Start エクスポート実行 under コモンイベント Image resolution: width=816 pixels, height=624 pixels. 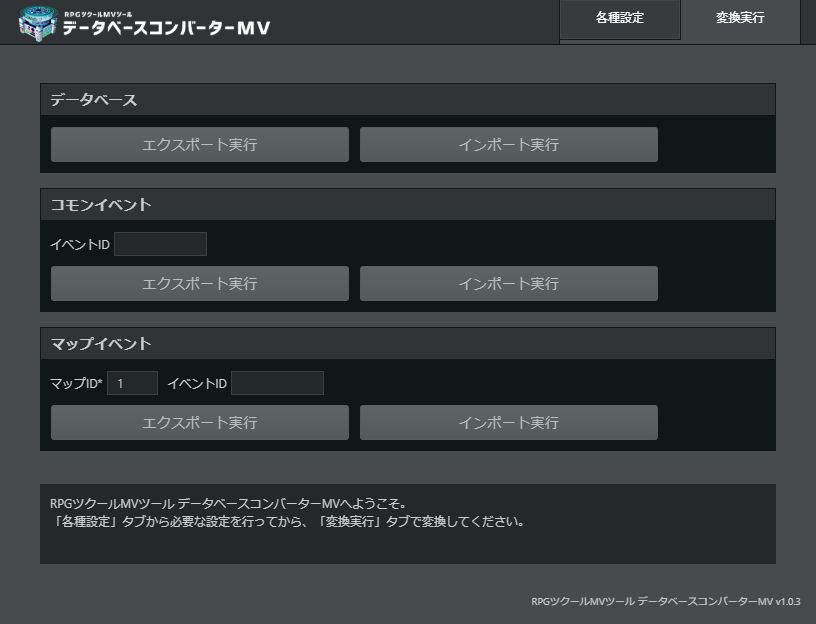tap(200, 283)
